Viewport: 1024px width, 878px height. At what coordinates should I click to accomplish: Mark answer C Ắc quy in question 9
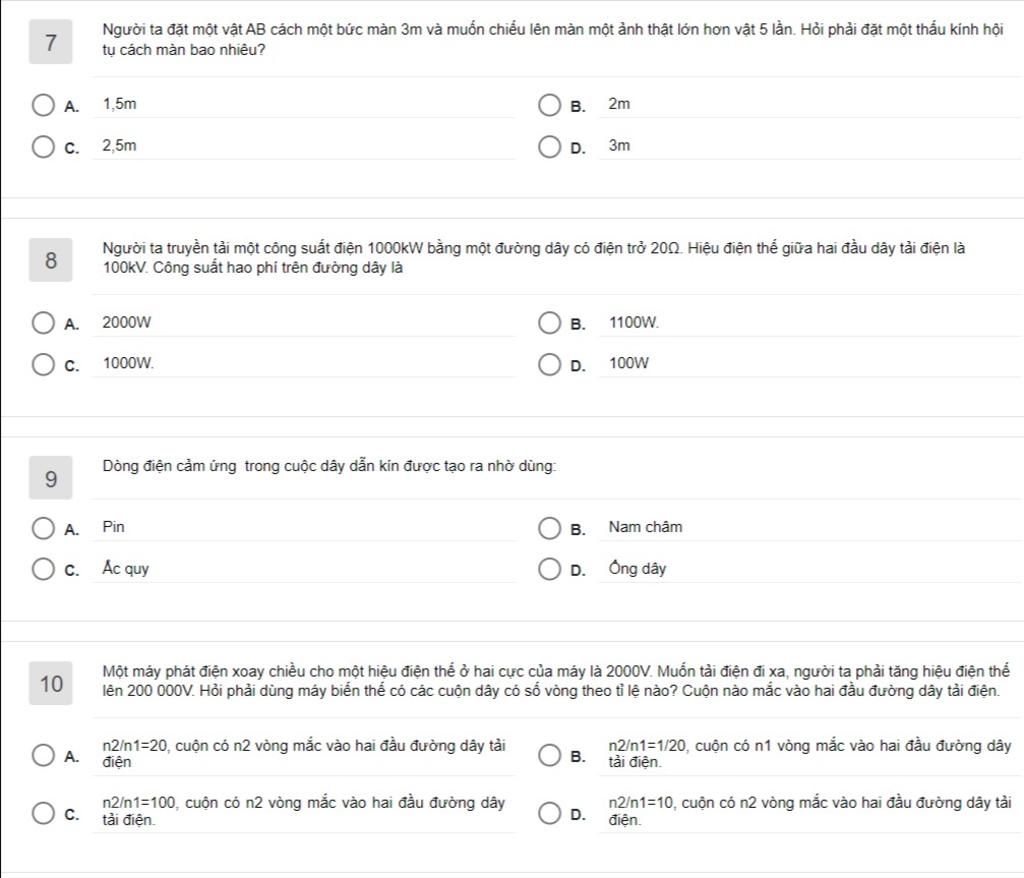point(43,569)
